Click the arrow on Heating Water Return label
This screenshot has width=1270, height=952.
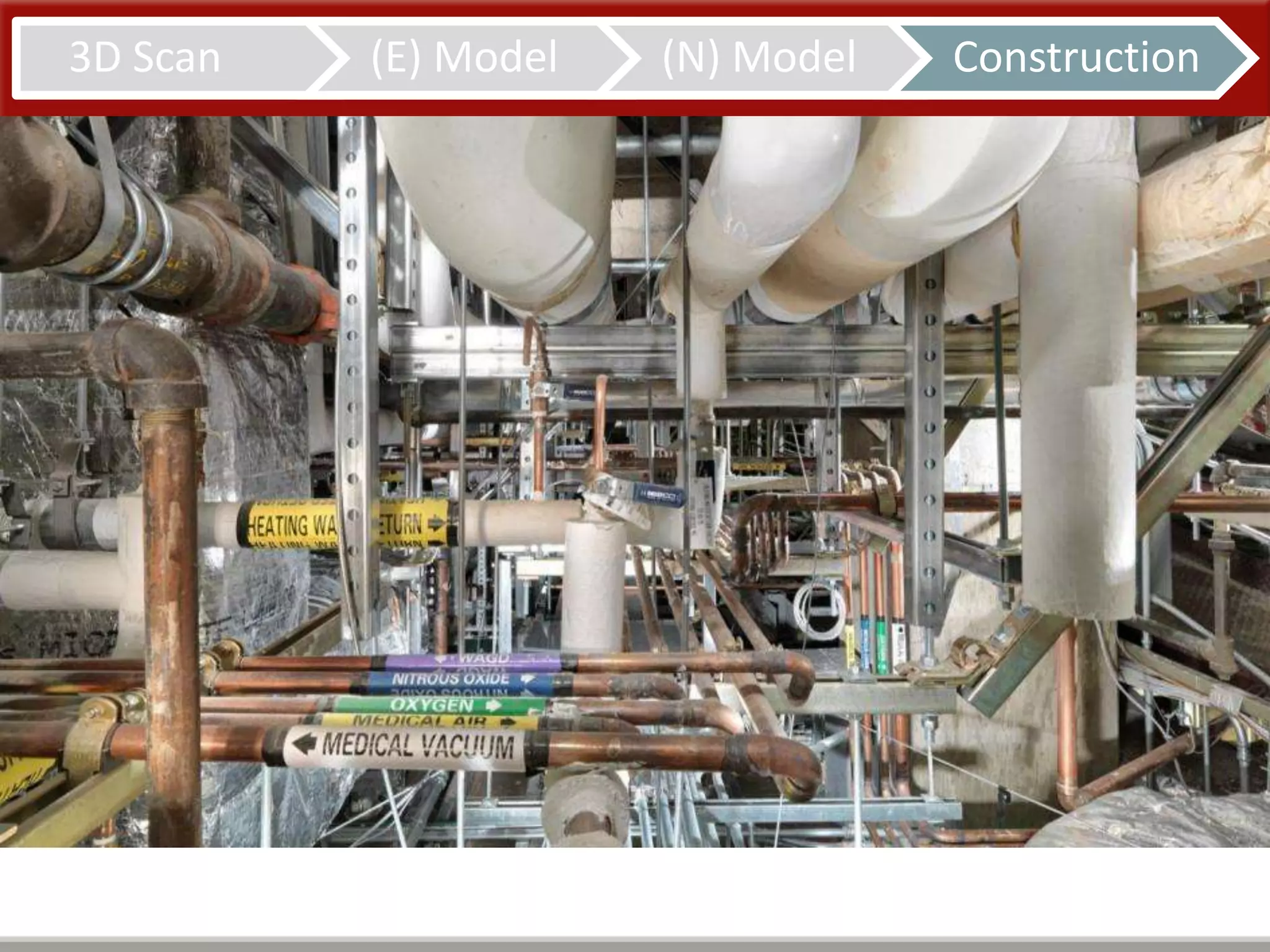click(436, 524)
